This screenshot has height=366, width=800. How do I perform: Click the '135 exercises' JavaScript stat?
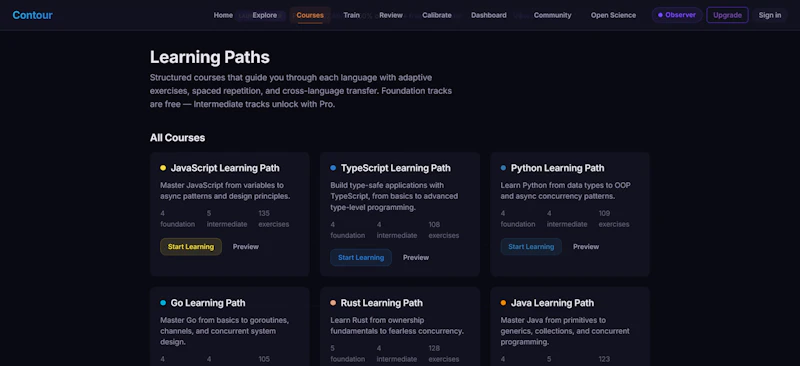tap(273, 218)
